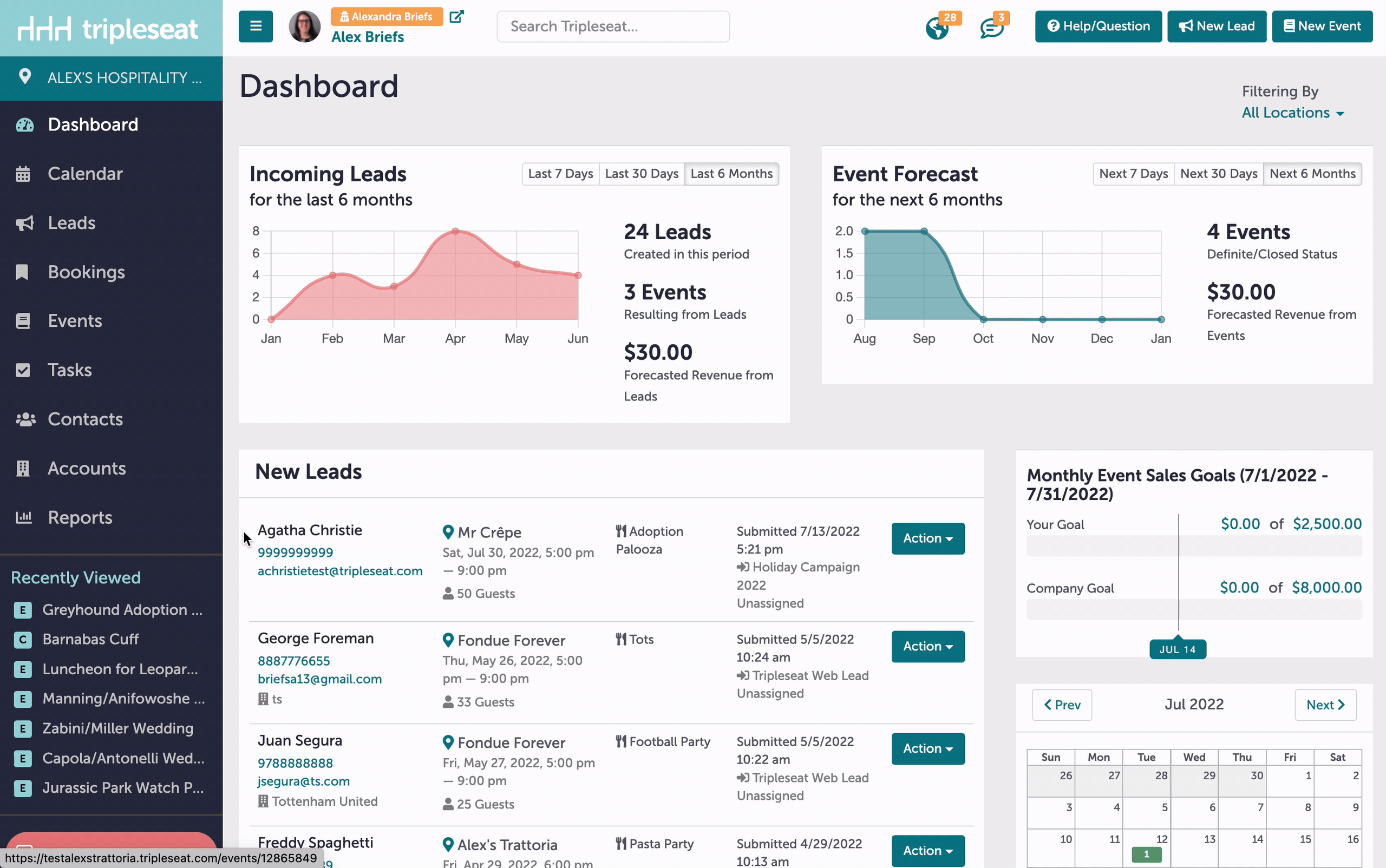Select Last 6 Months for Incoming Leads

[x=731, y=174]
